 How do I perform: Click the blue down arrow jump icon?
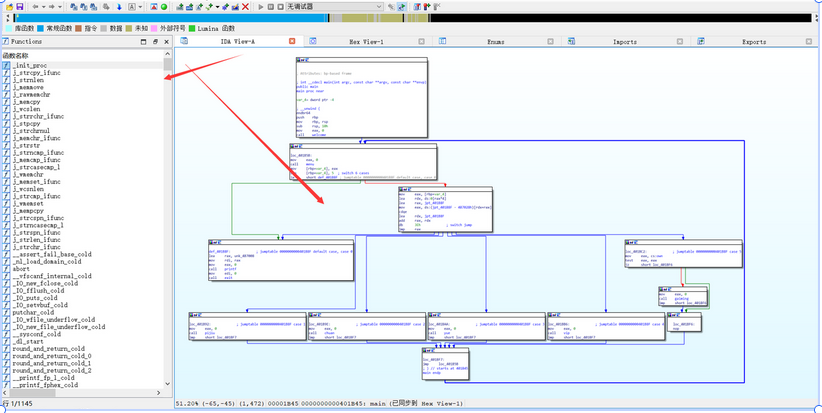(x=118, y=7)
